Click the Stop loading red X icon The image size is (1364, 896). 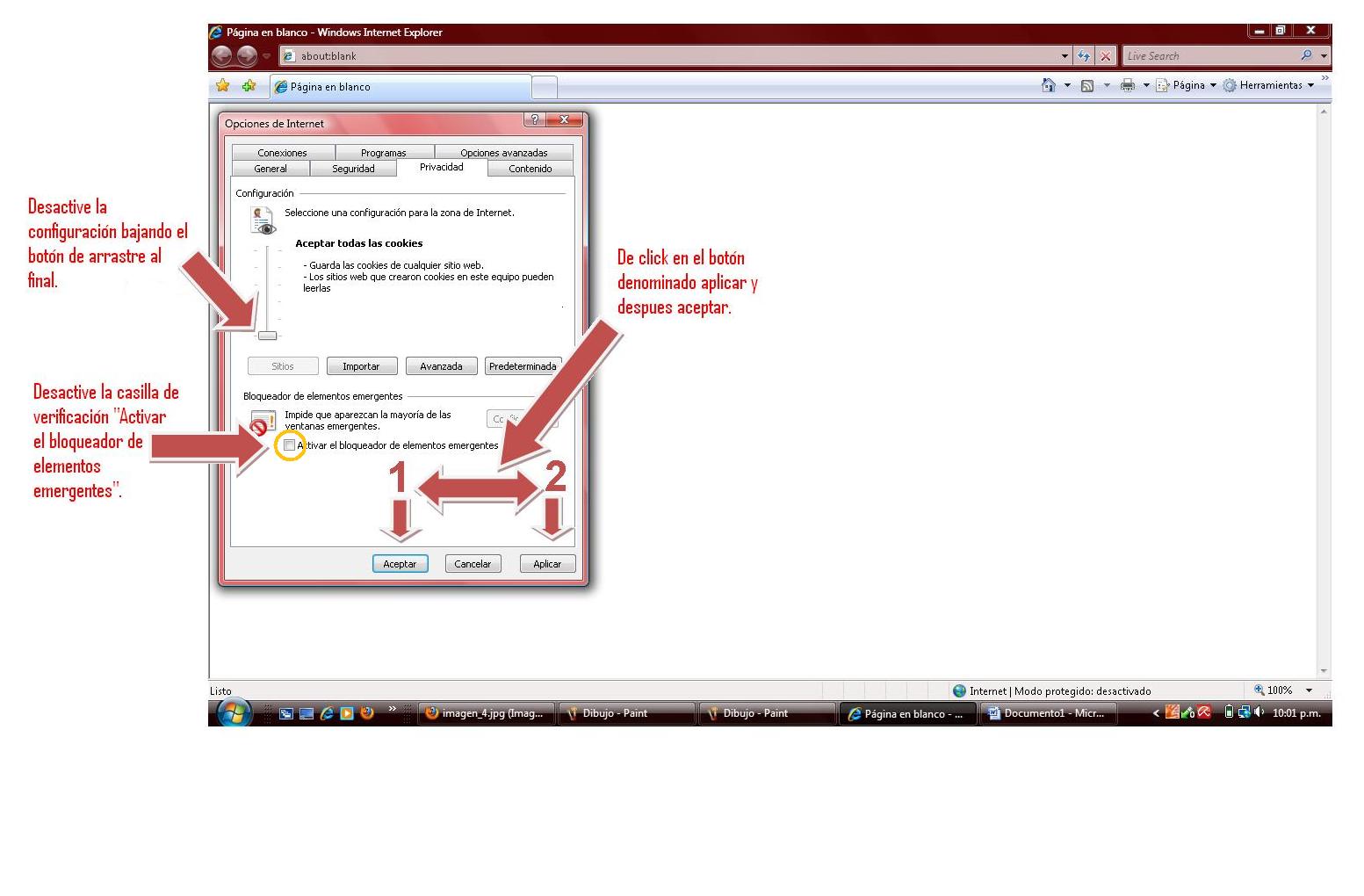1106,56
